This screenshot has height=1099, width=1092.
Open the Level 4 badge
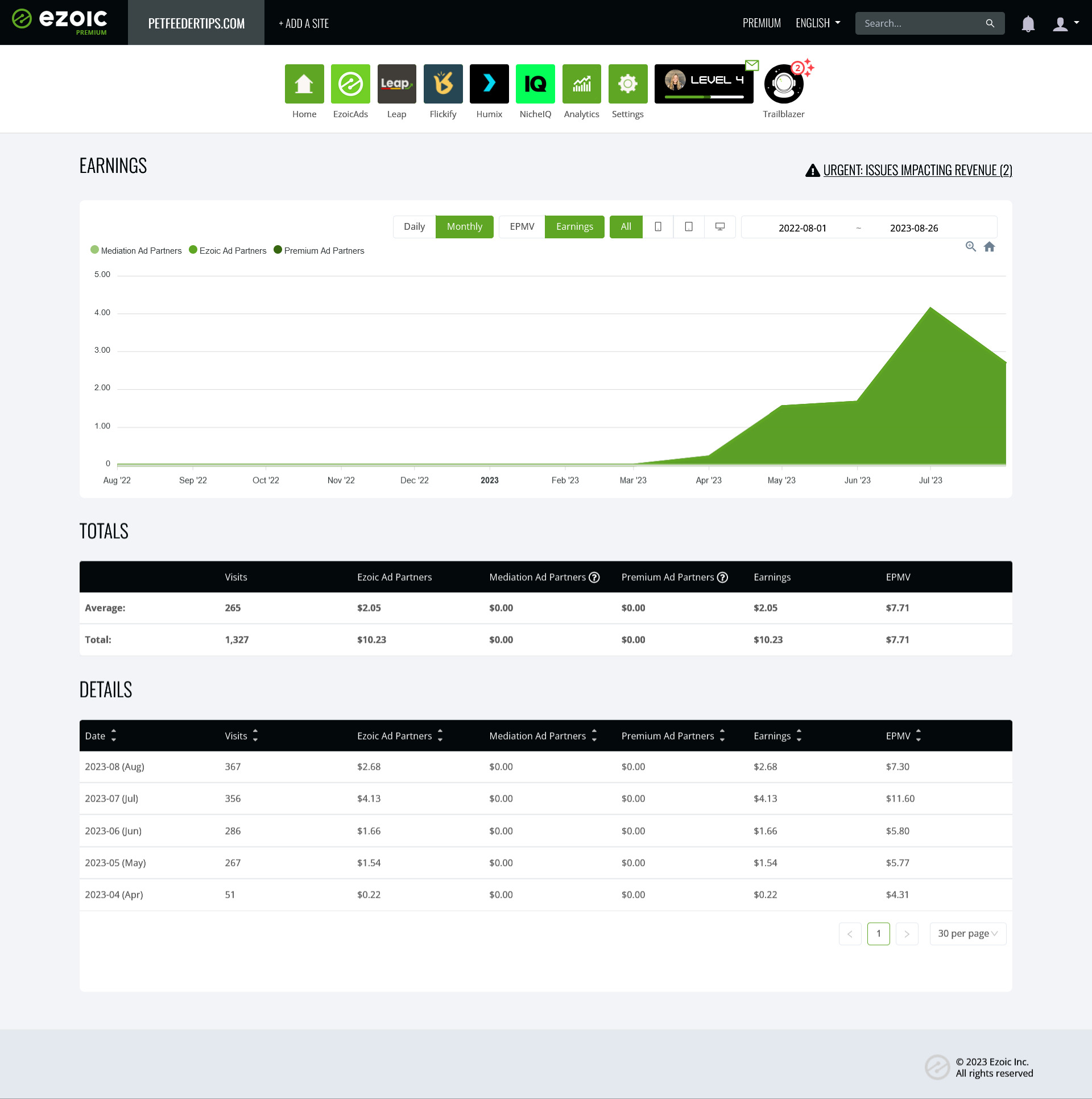[704, 84]
